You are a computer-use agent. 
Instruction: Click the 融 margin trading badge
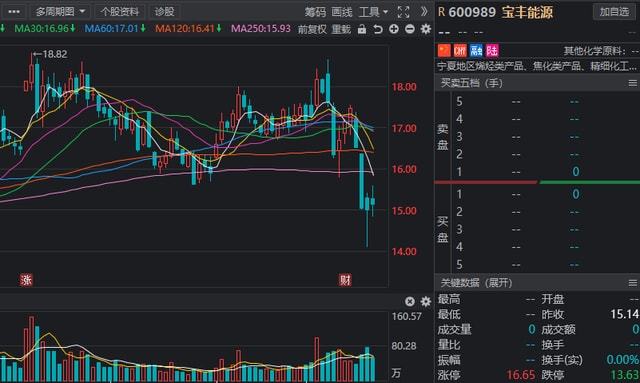476,51
